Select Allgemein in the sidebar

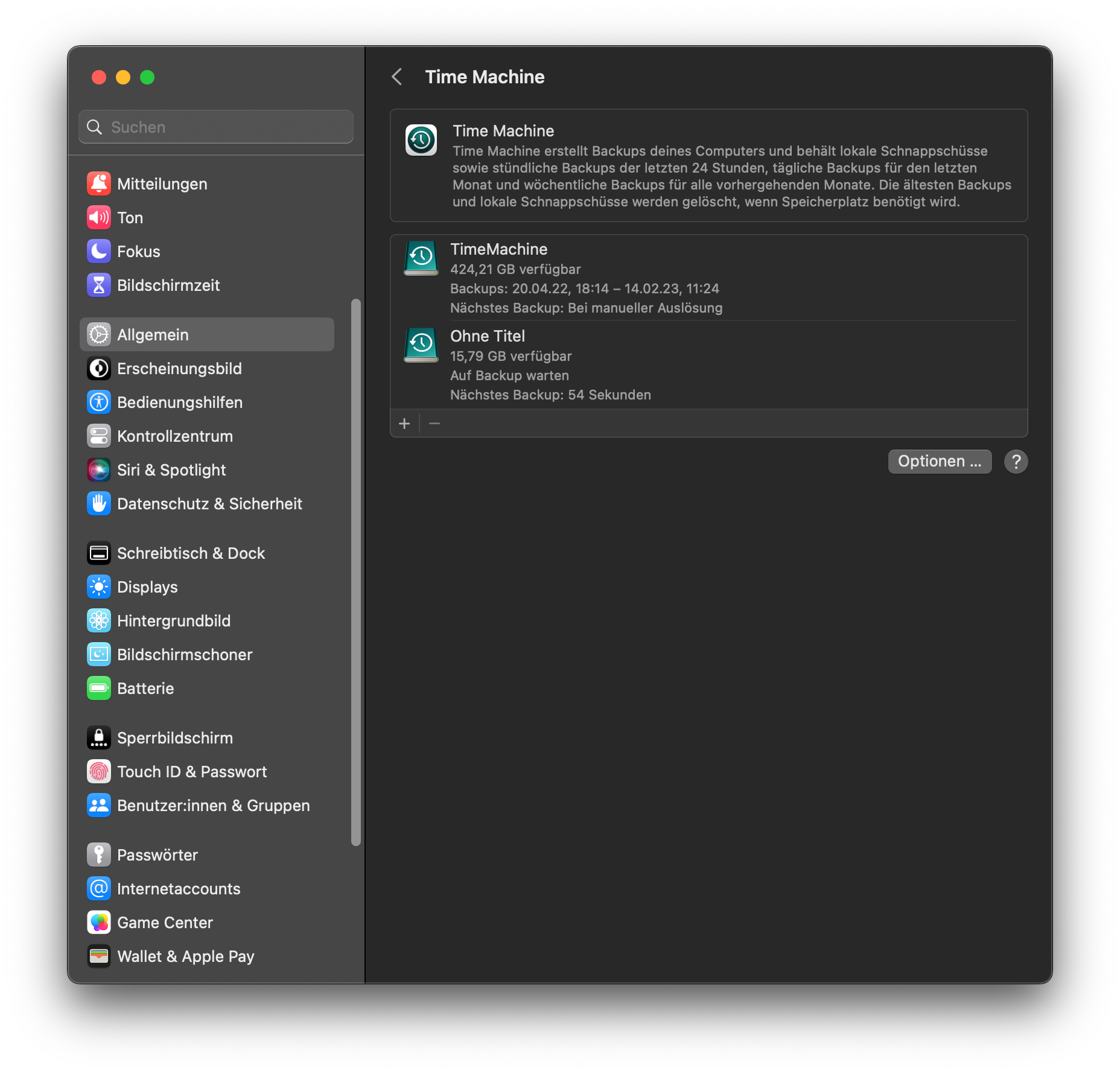[207, 335]
